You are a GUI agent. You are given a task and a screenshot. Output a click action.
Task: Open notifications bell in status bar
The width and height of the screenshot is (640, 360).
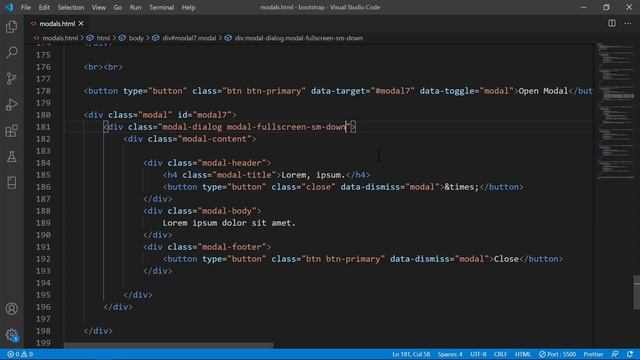point(630,354)
